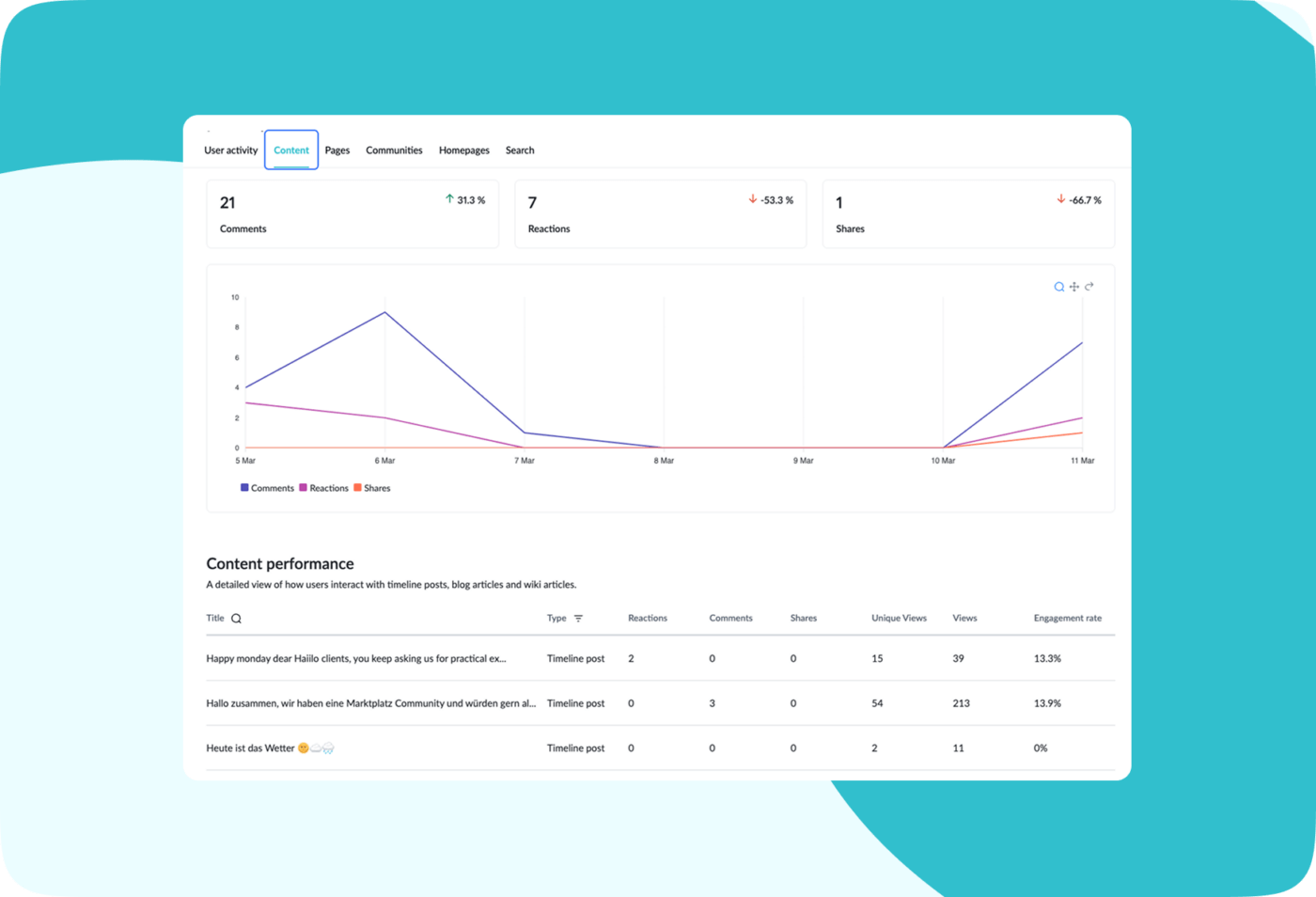This screenshot has width=1316, height=897.
Task: Select the chart pan move icon
Action: click(1074, 287)
